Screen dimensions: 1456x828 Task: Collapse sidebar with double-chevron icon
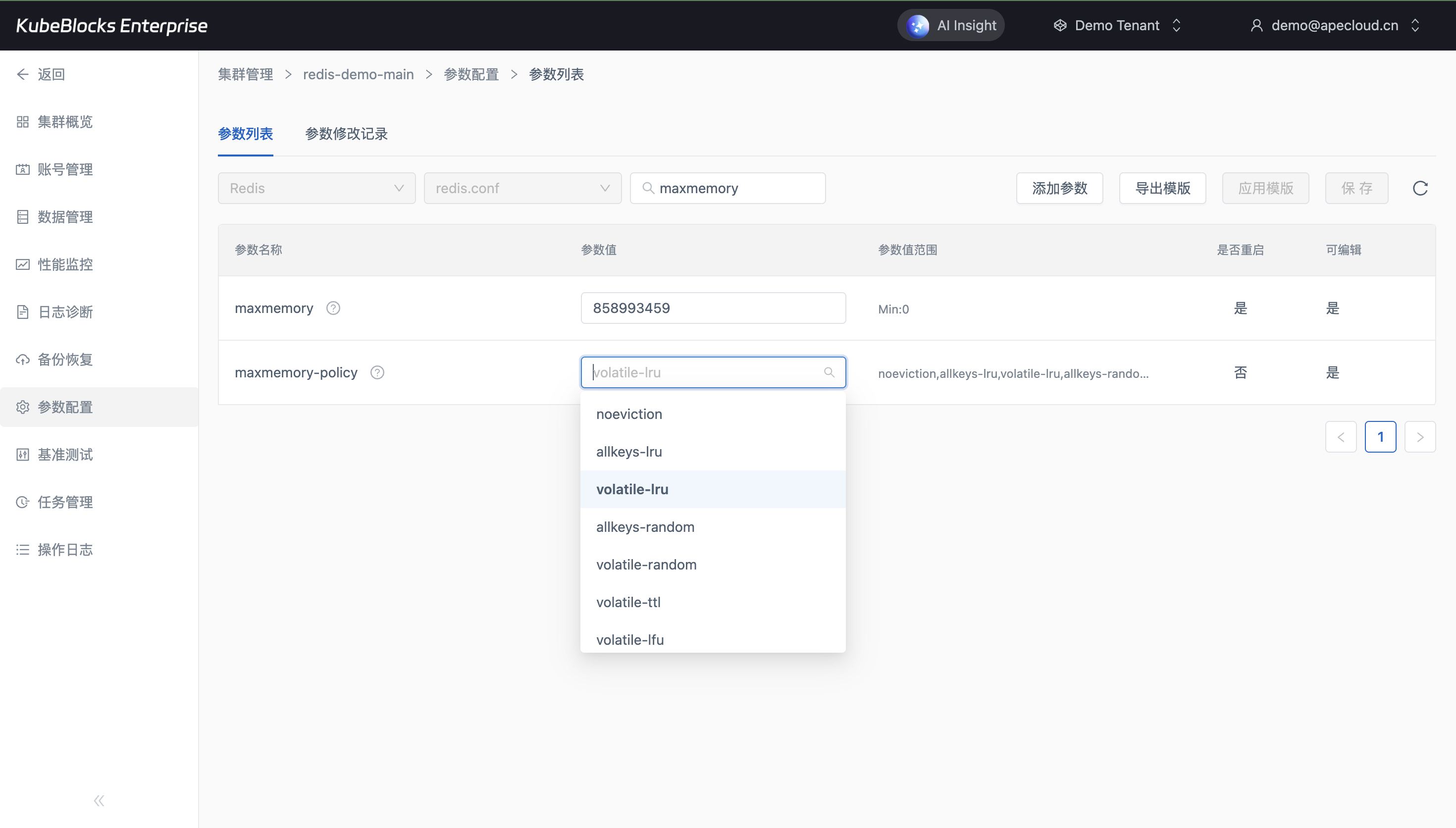pos(99,801)
